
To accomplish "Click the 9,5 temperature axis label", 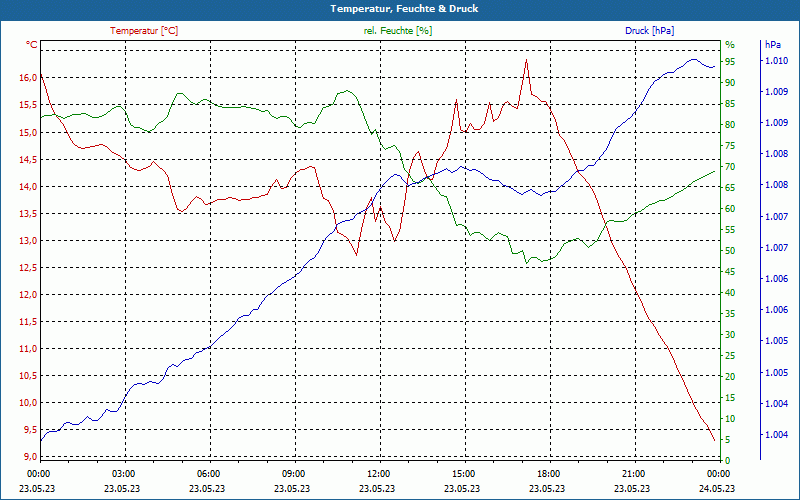I will click(x=30, y=430).
